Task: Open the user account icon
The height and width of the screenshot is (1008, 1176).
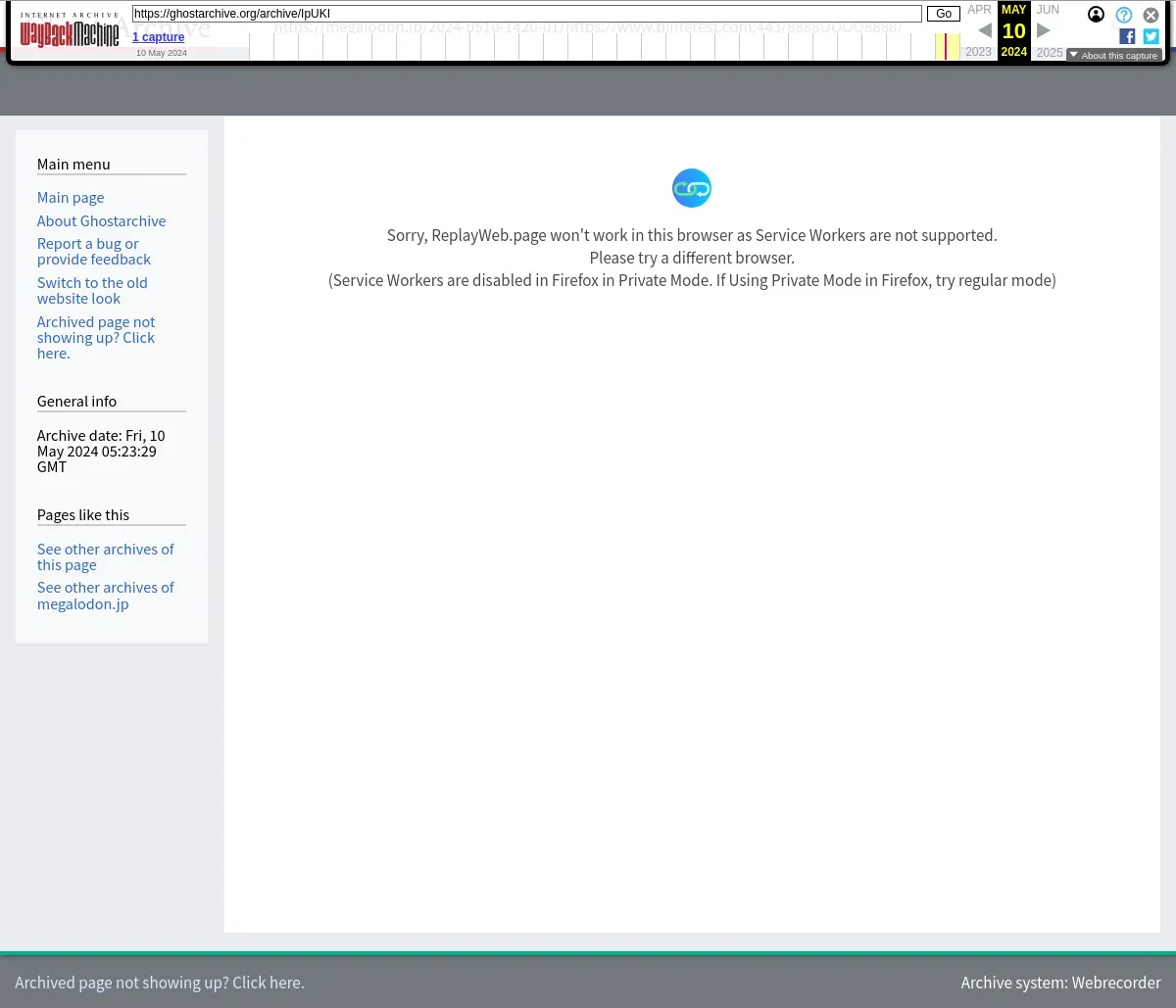Action: coord(1097,15)
